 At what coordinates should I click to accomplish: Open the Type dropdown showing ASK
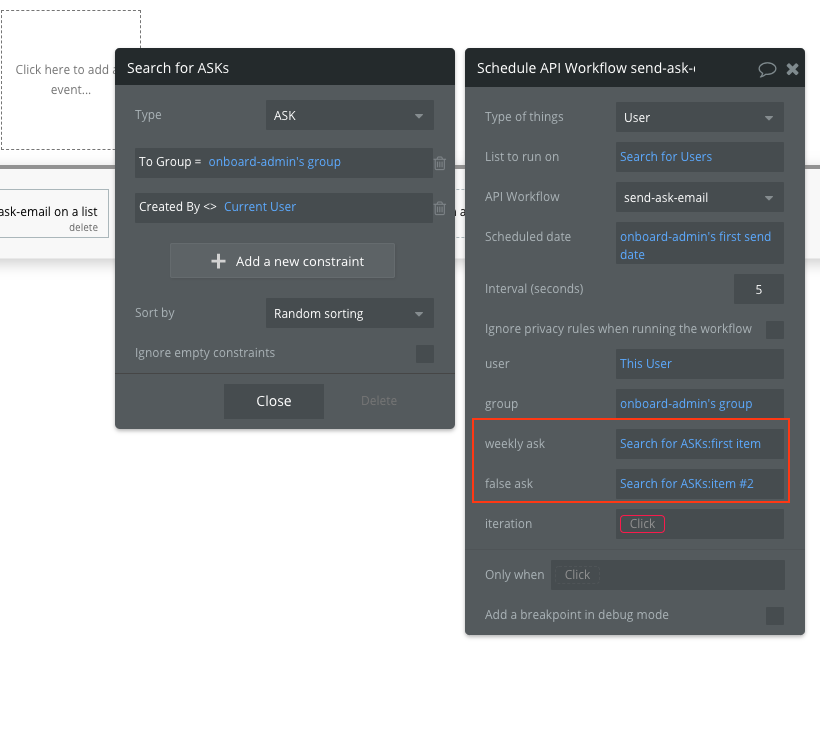(349, 115)
